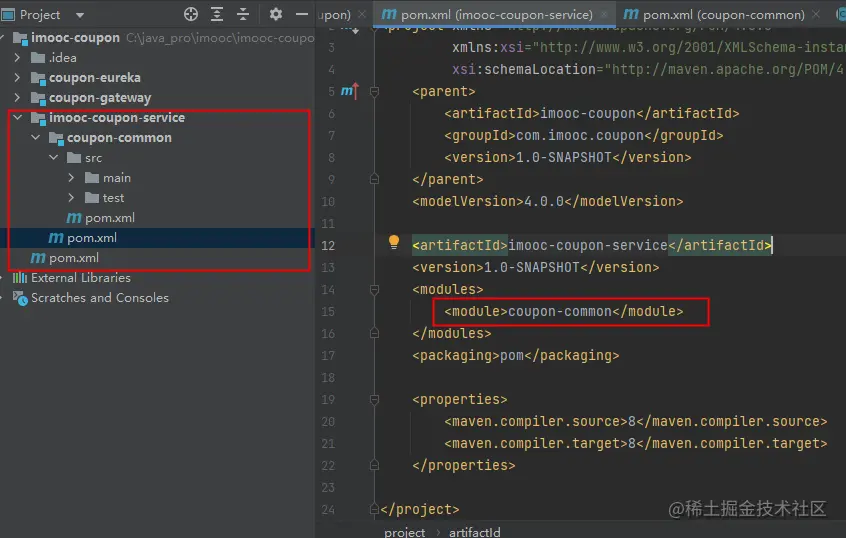The image size is (846, 538).
Task: Open the highlighted pom.xml of imooc-coupon-service
Action: (x=83, y=237)
